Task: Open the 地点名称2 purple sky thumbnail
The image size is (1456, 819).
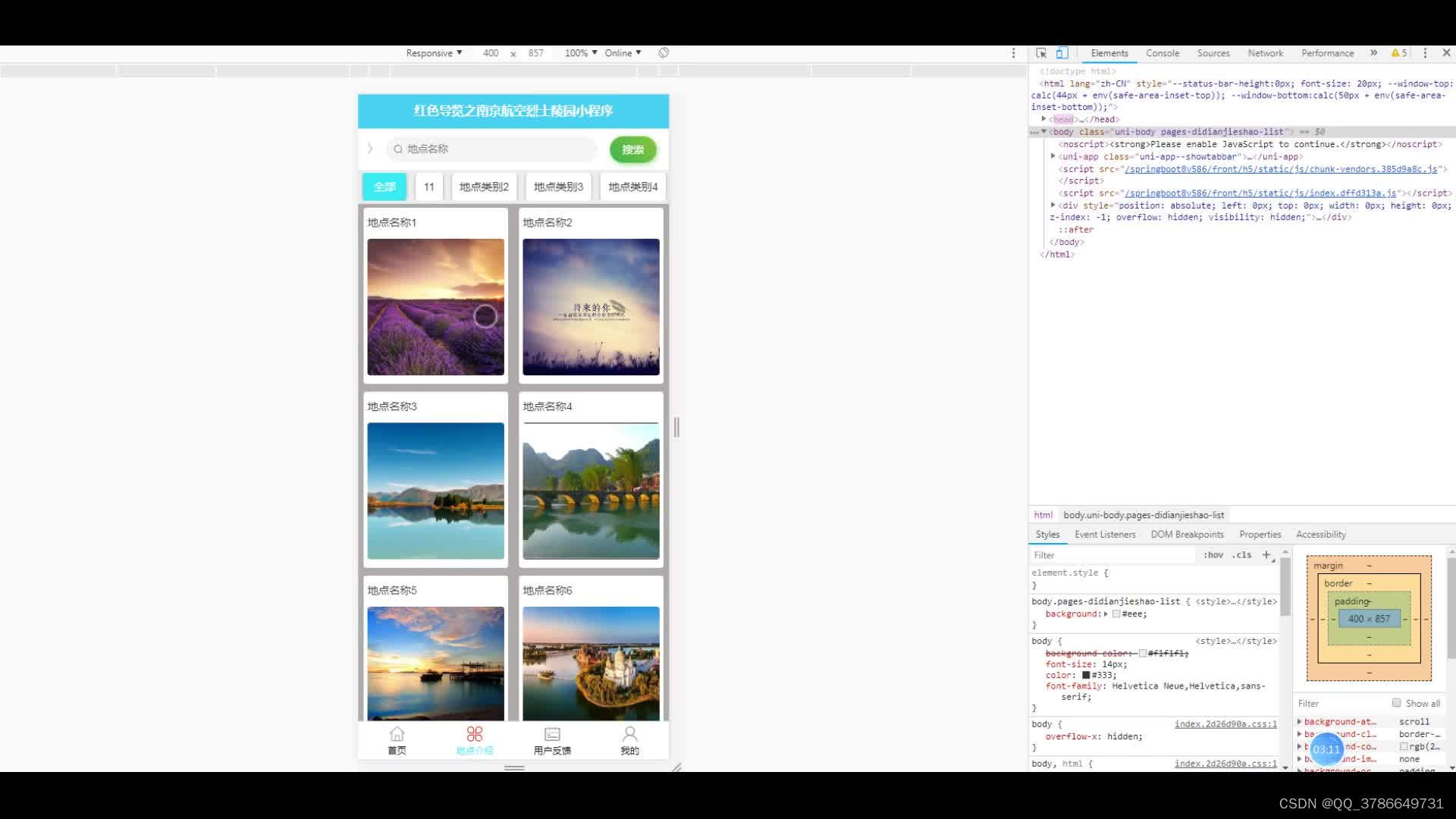Action: pyautogui.click(x=591, y=307)
